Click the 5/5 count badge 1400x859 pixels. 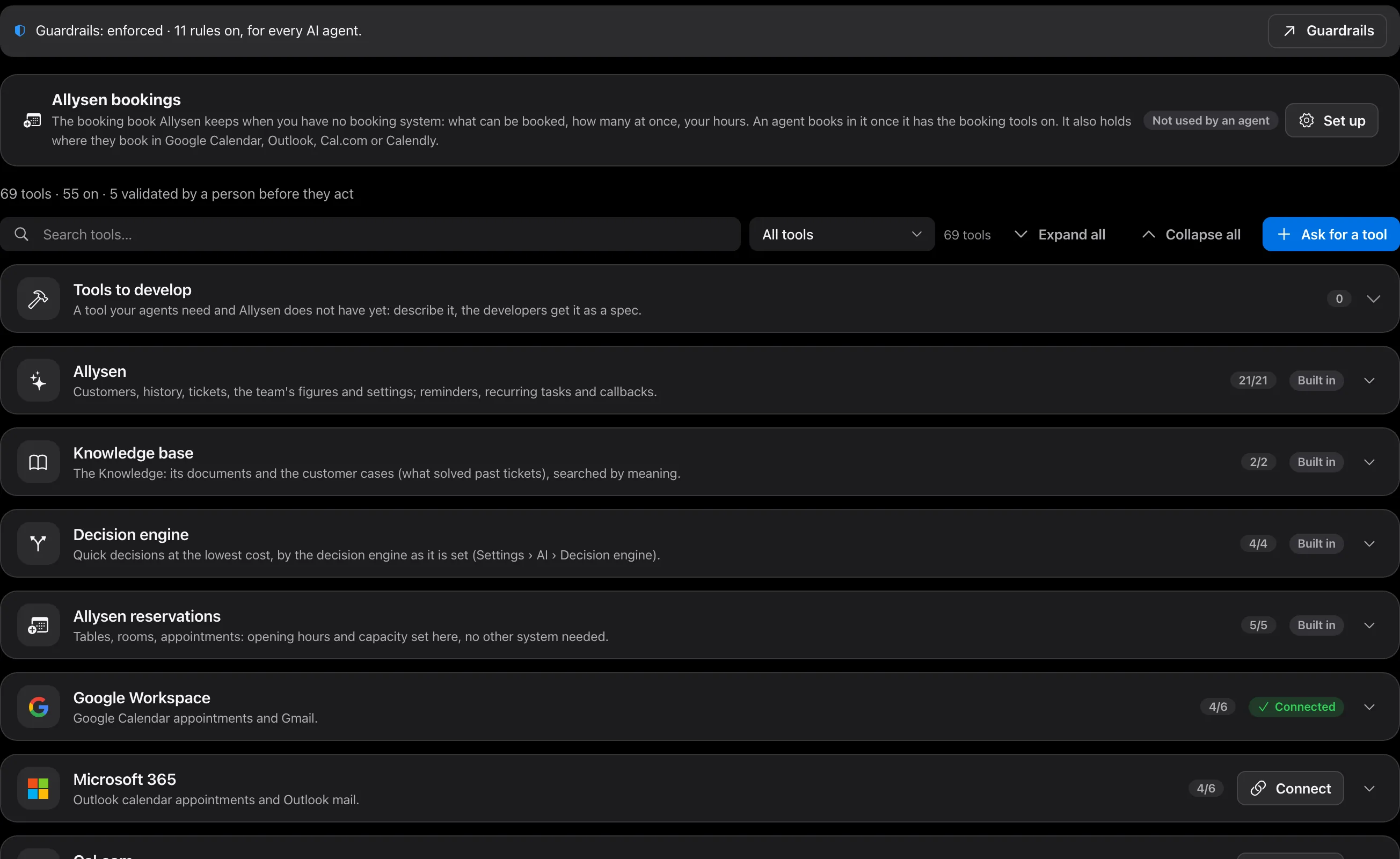(x=1258, y=625)
